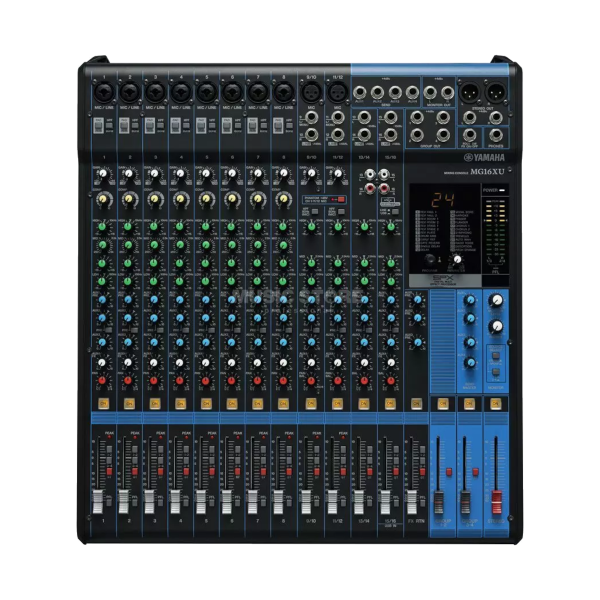Click the GROUP 3-4 fader

465,502
